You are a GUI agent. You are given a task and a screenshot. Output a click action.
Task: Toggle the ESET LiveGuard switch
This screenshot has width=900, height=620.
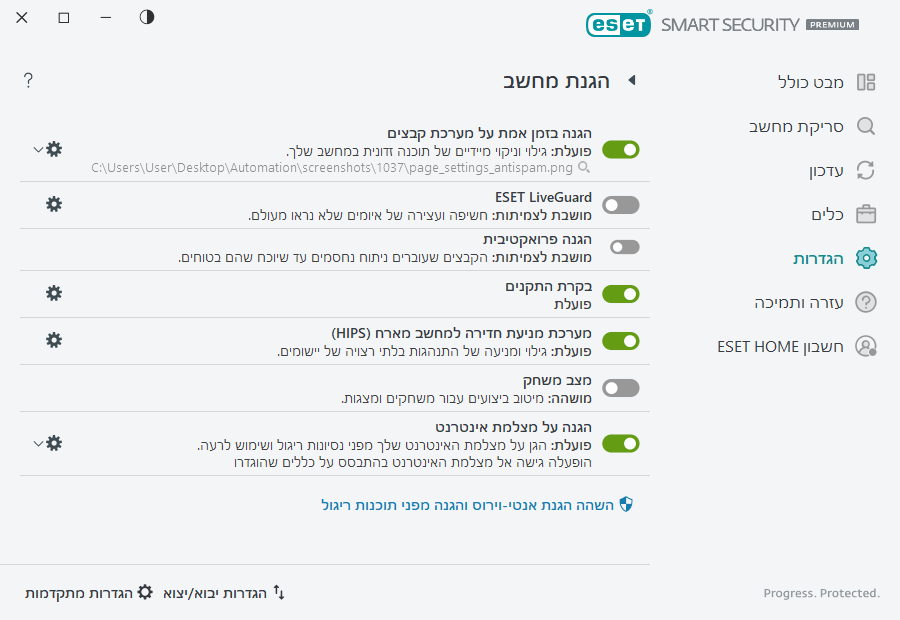[x=620, y=205]
